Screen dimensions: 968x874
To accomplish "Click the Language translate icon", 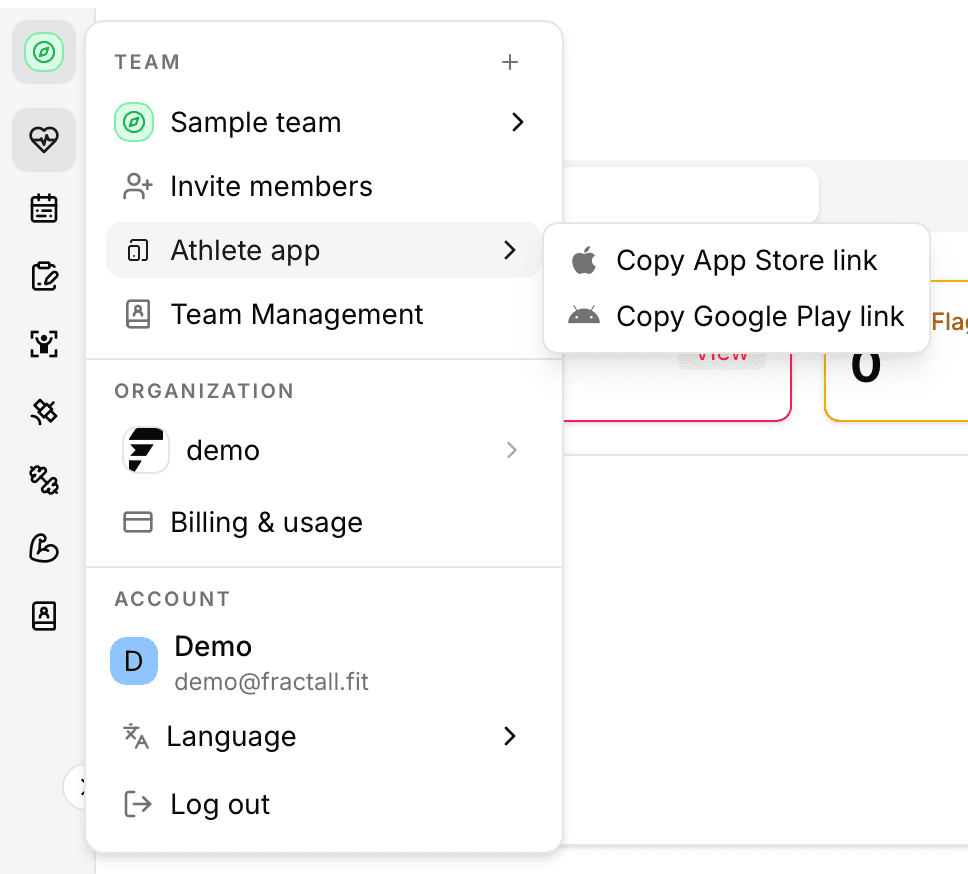I will (136, 736).
